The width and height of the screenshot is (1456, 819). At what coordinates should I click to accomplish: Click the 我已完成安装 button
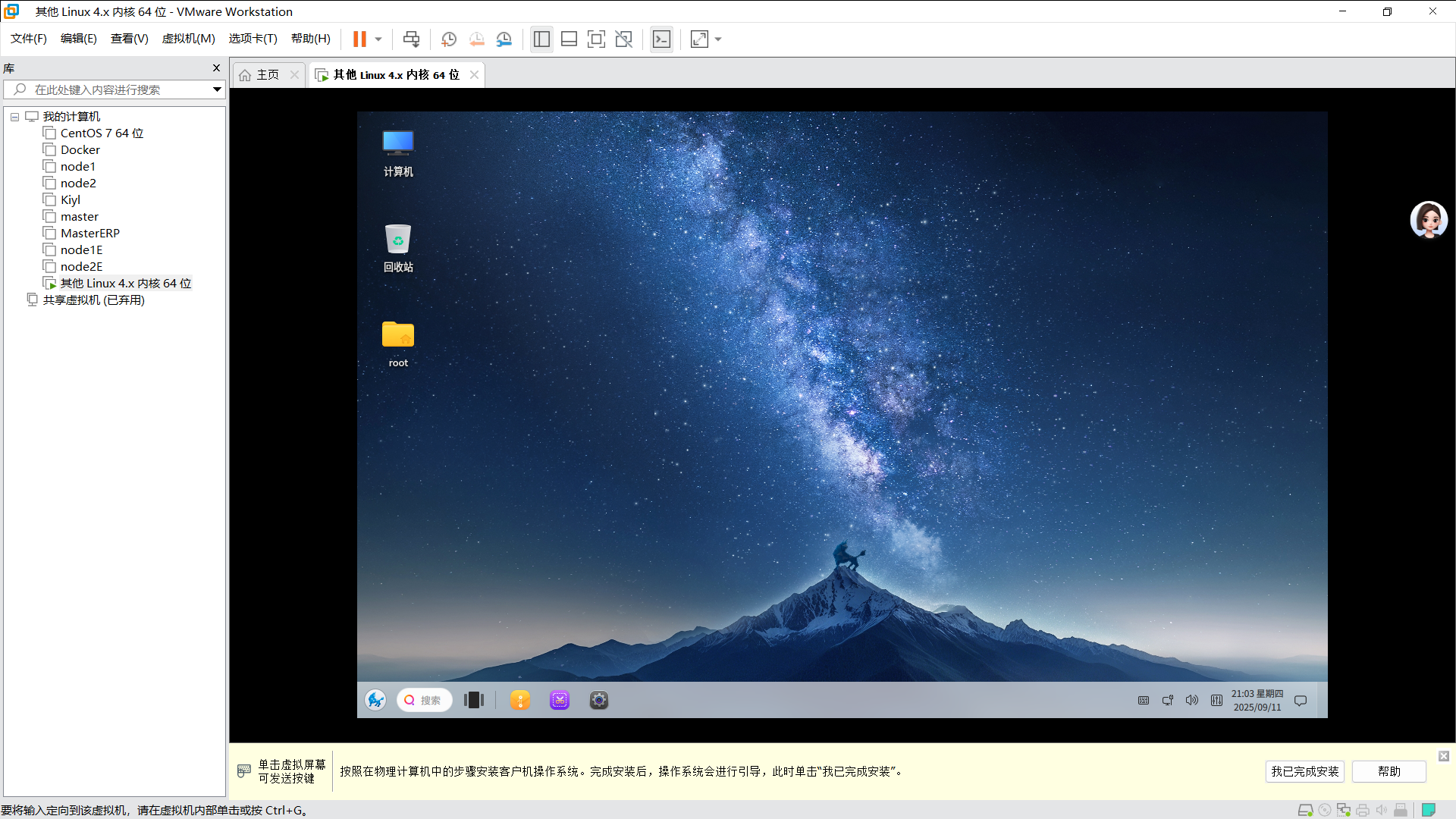(1305, 771)
